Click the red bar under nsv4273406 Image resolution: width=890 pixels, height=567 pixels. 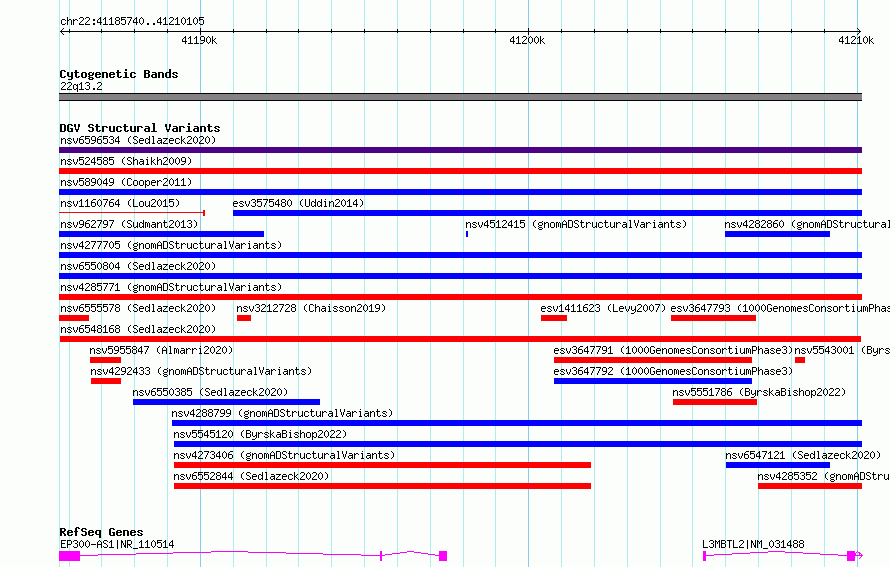pos(383,465)
